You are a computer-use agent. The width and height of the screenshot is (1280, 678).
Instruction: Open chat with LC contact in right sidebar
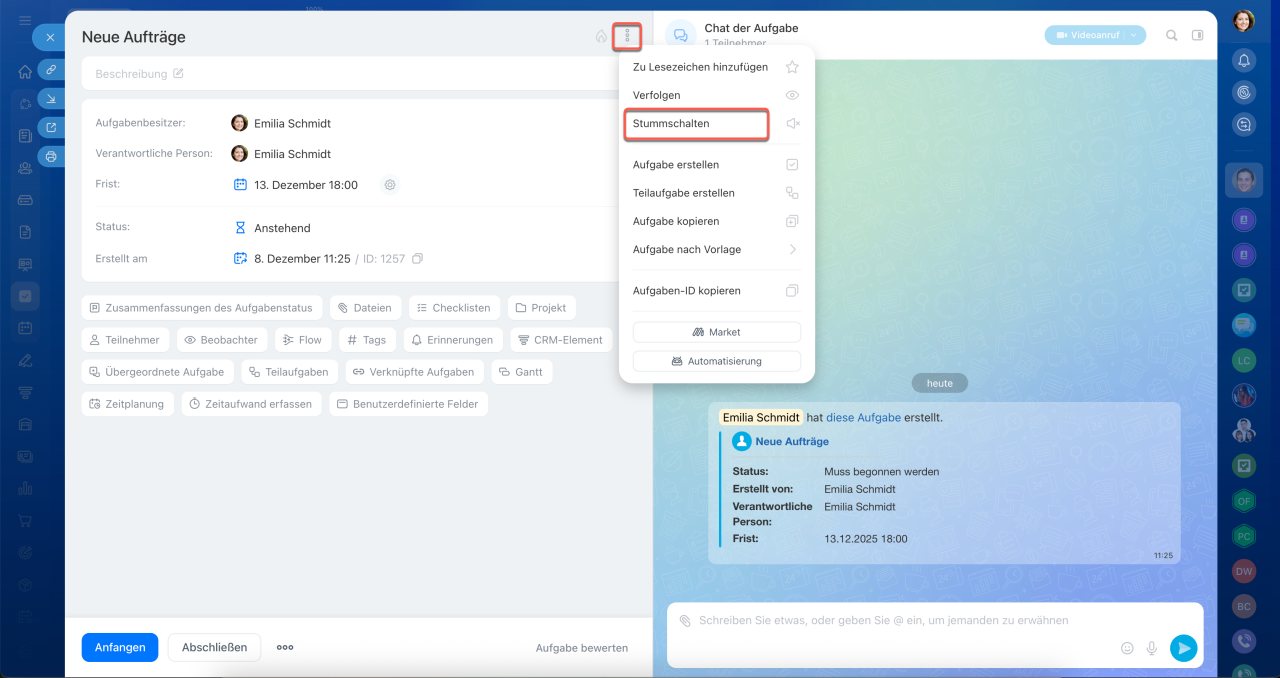tap(1244, 361)
